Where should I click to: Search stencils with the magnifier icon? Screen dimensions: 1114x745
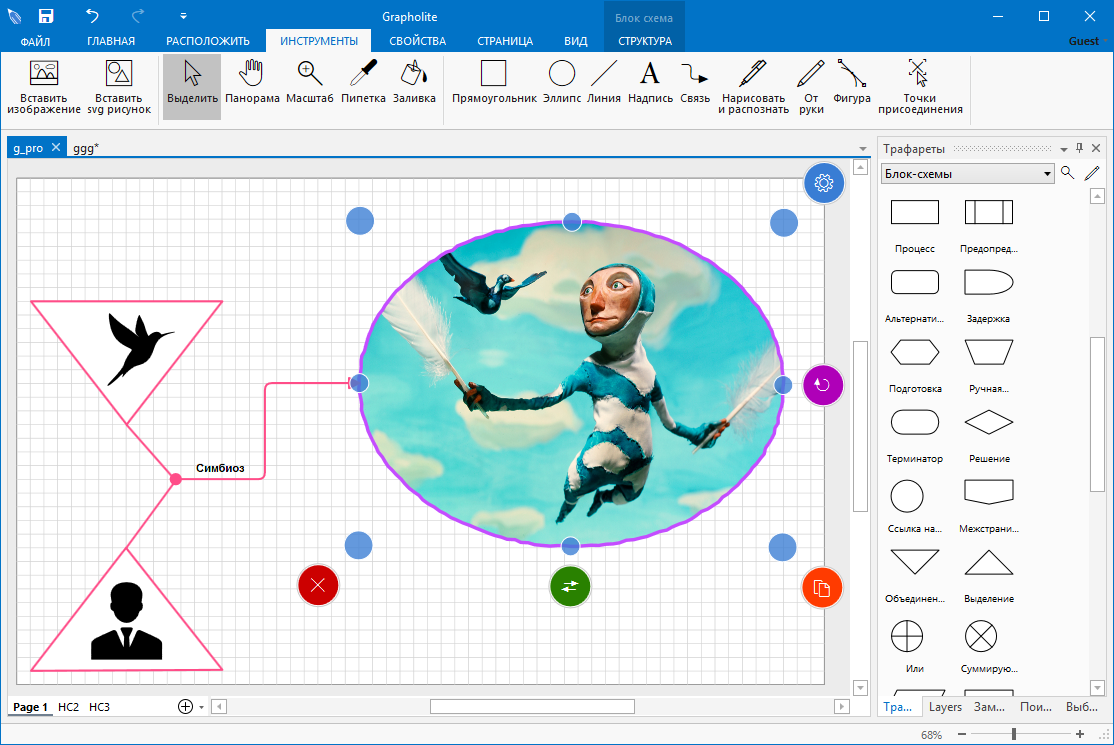tap(1067, 173)
